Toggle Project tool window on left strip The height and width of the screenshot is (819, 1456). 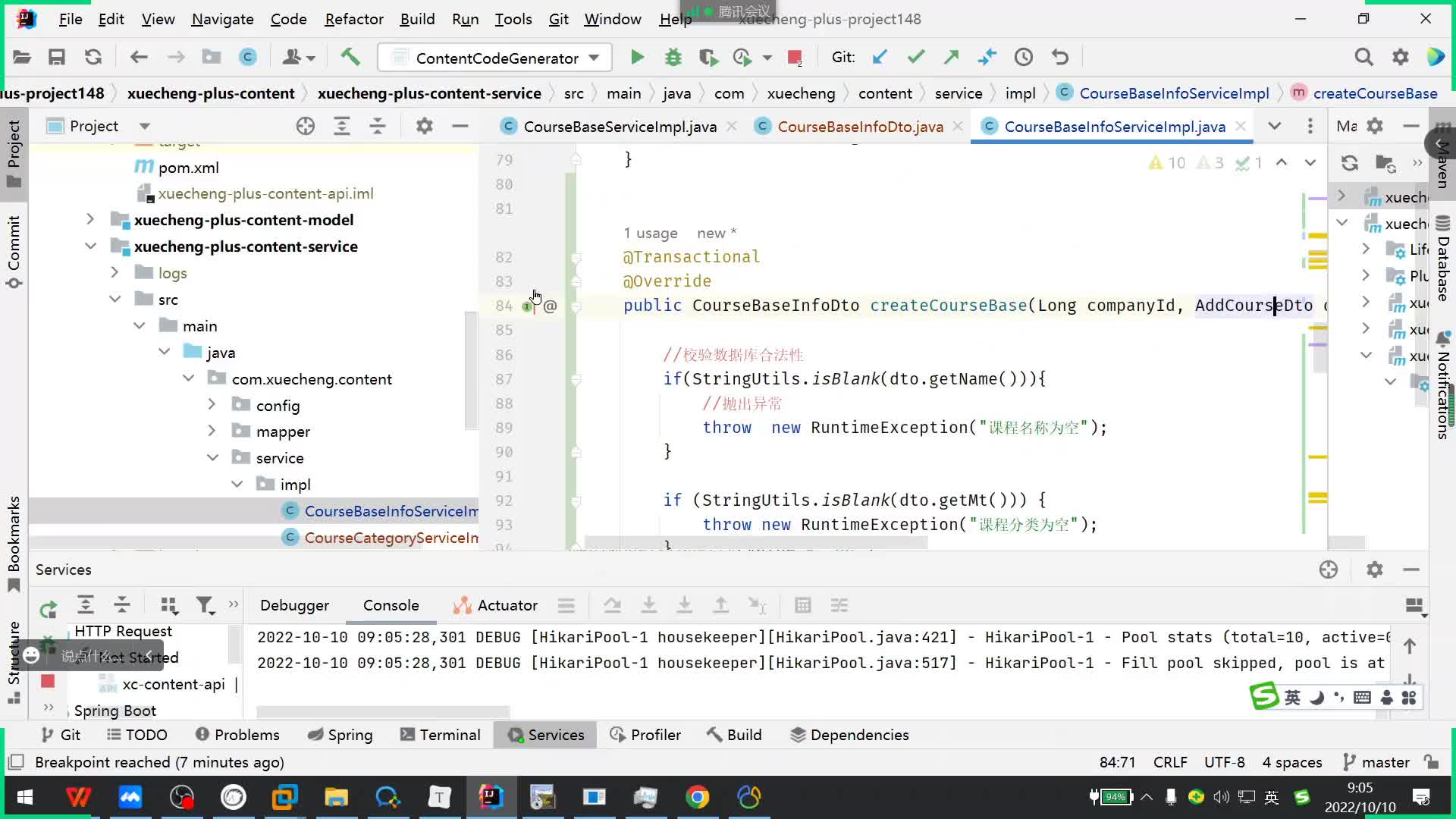pos(14,153)
